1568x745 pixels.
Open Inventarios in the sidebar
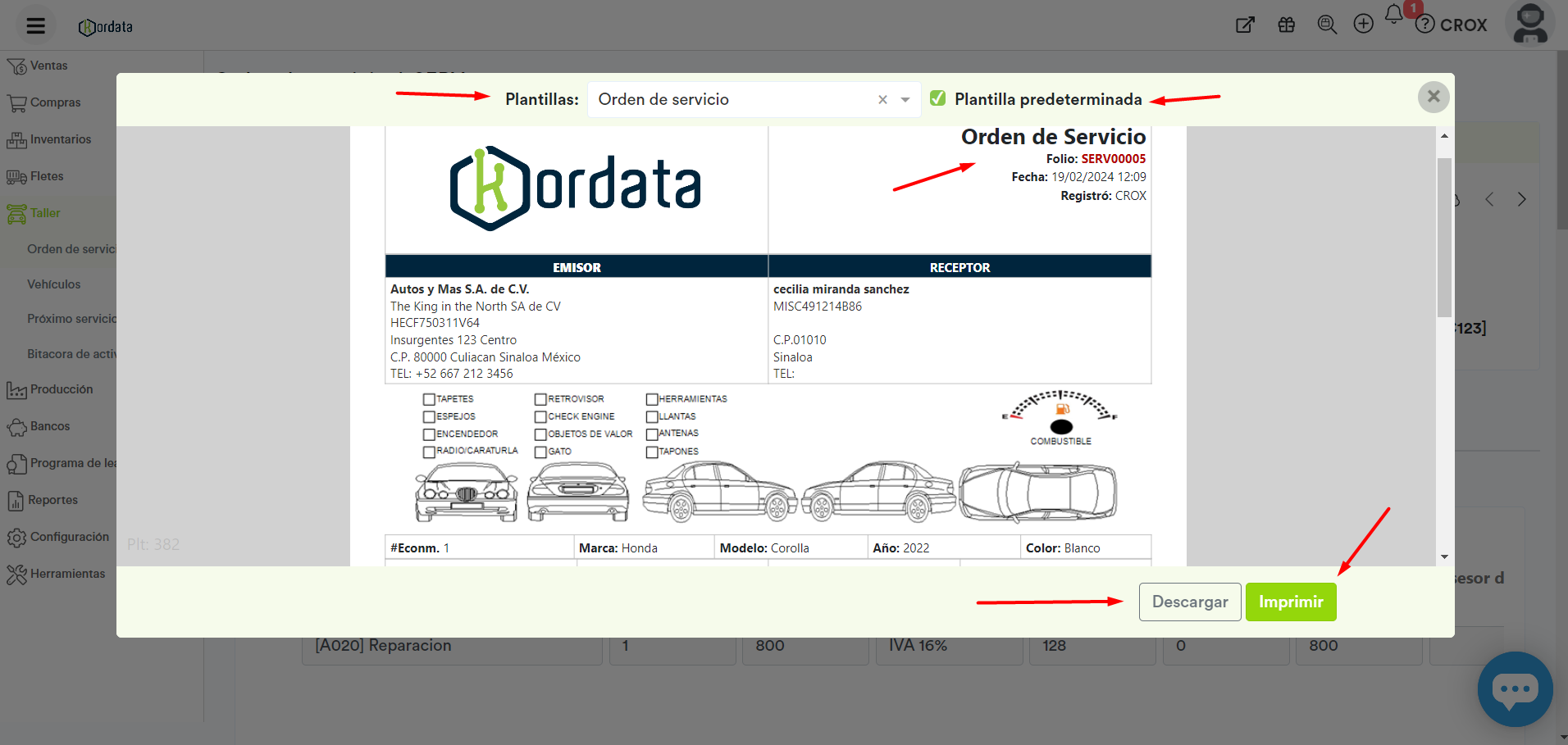click(x=60, y=139)
